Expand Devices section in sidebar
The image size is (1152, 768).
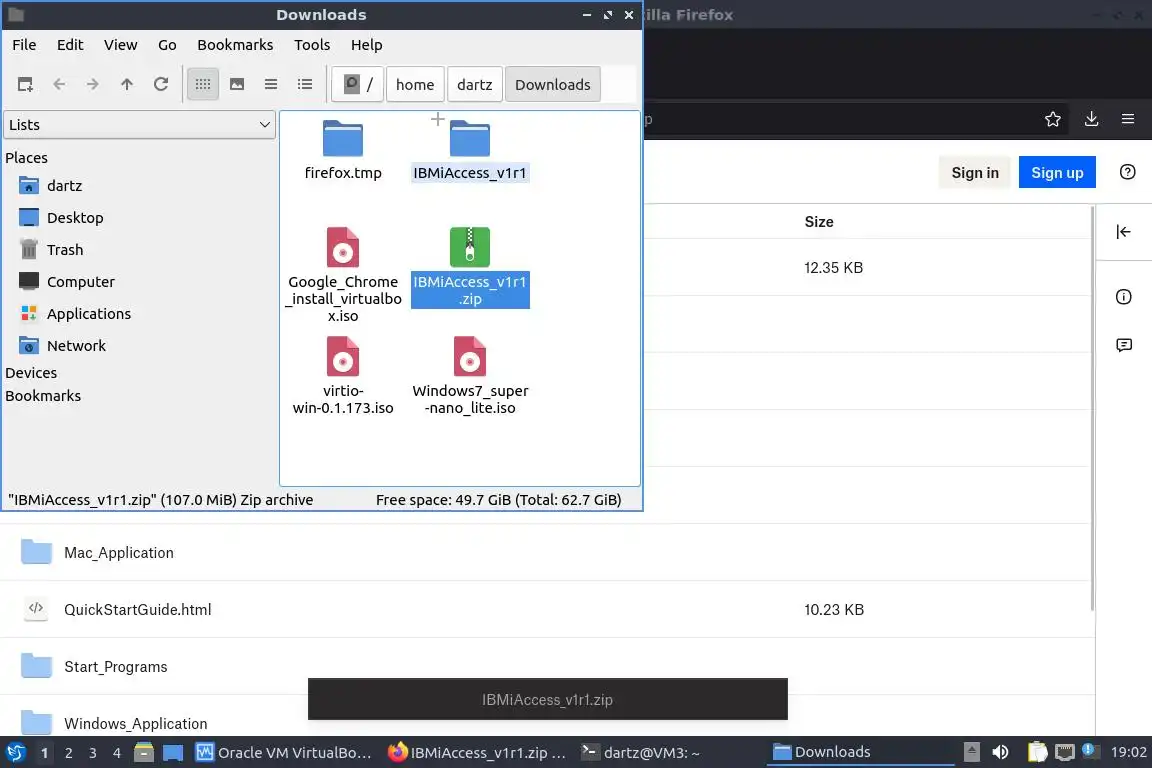point(31,373)
